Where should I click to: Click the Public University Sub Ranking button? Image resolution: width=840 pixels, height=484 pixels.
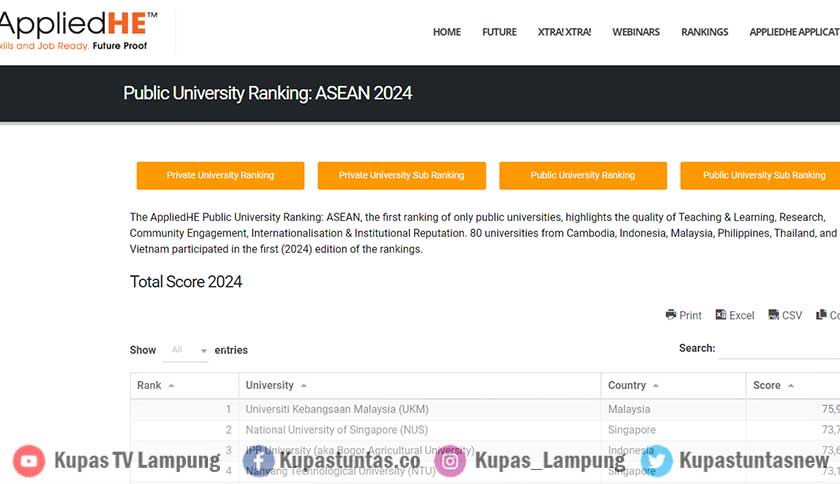pos(760,175)
